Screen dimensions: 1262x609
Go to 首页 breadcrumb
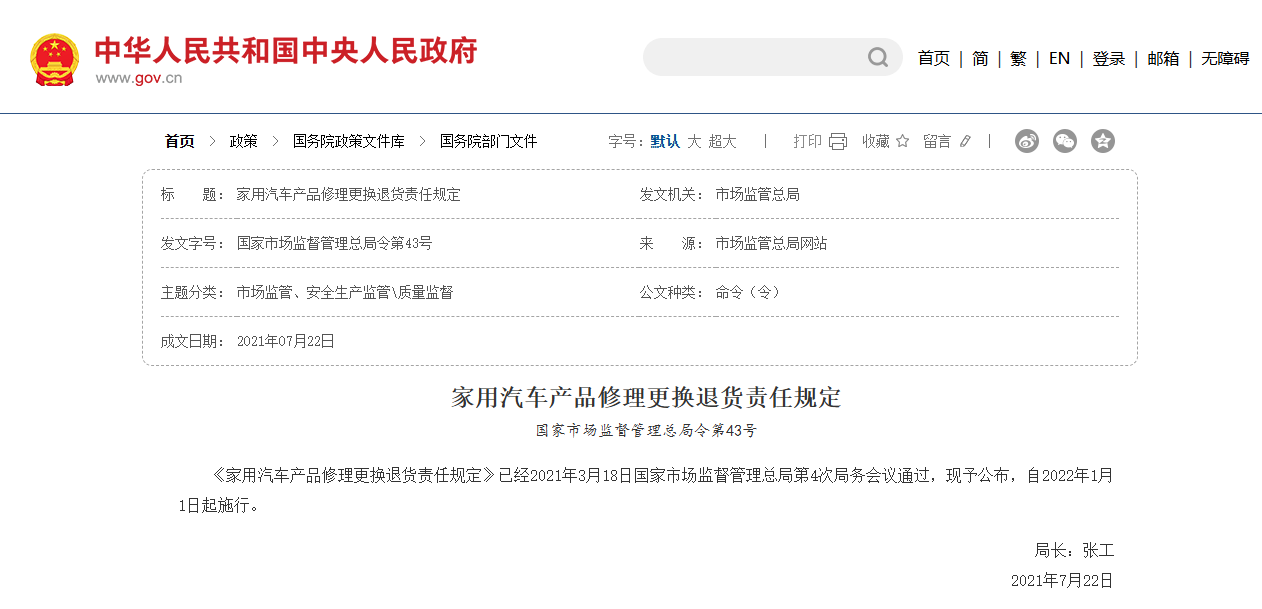180,142
